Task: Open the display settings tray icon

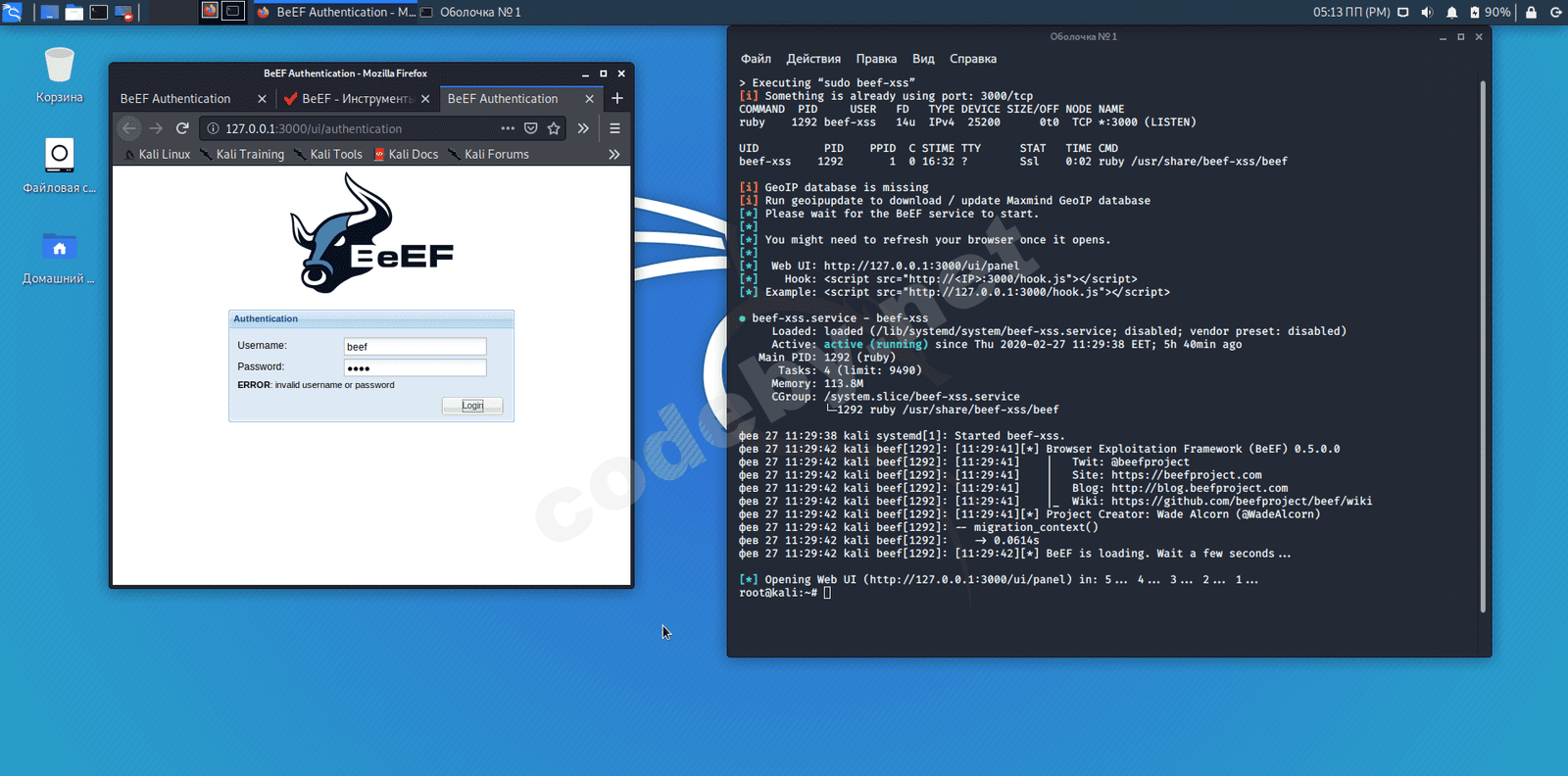Action: [x=1403, y=13]
